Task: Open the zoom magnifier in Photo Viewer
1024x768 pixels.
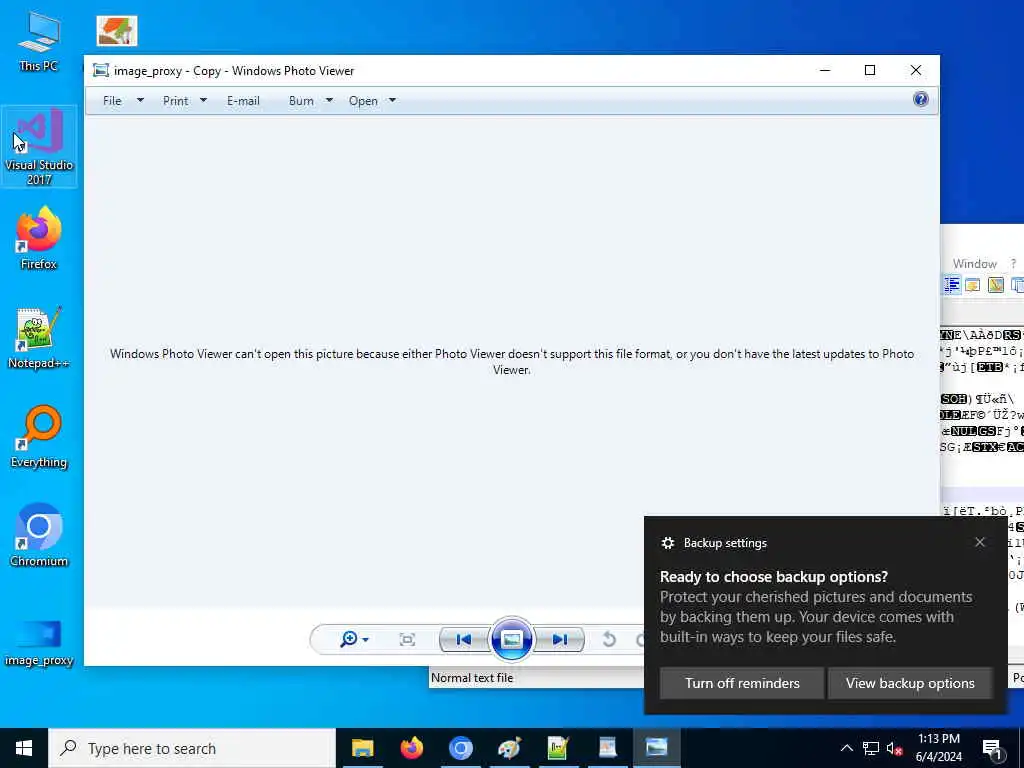Action: [x=349, y=639]
